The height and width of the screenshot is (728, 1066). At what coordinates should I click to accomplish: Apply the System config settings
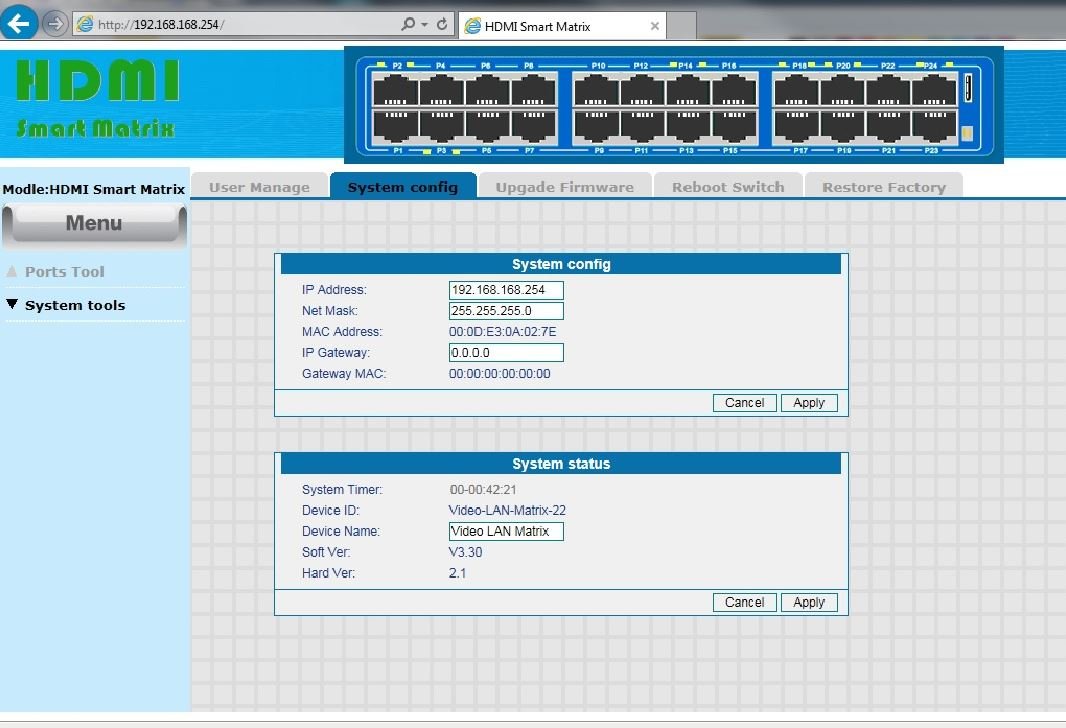808,403
